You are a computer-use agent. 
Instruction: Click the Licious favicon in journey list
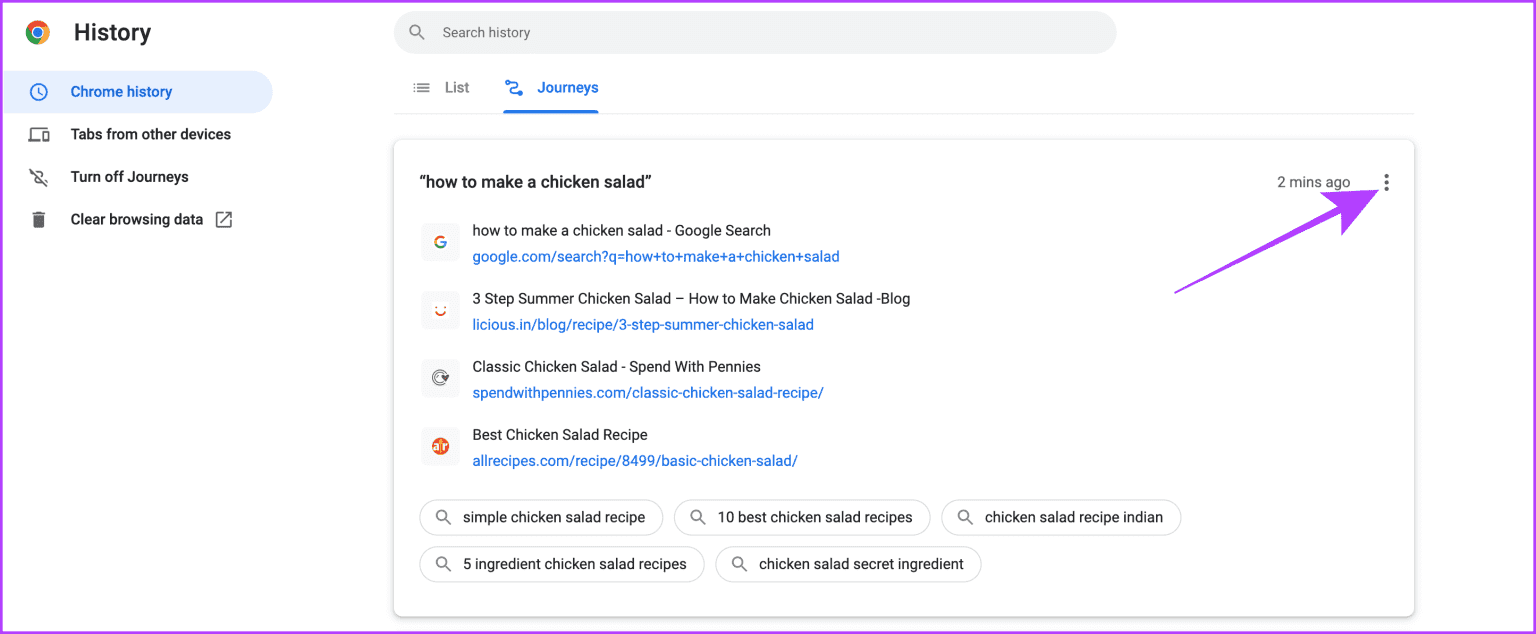[440, 310]
